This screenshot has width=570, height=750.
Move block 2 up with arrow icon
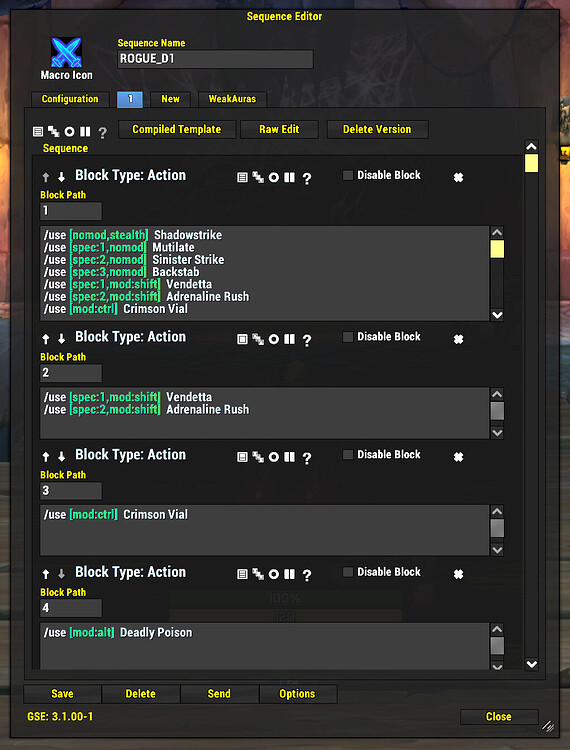tap(46, 339)
